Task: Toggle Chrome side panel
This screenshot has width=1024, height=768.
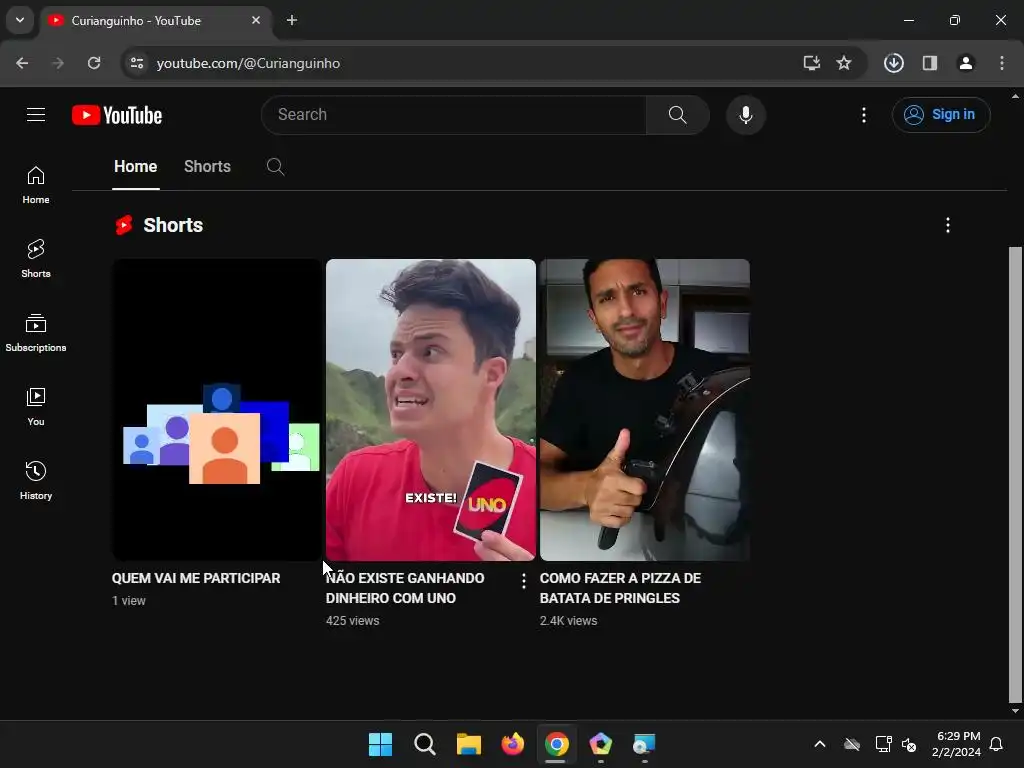Action: click(929, 63)
